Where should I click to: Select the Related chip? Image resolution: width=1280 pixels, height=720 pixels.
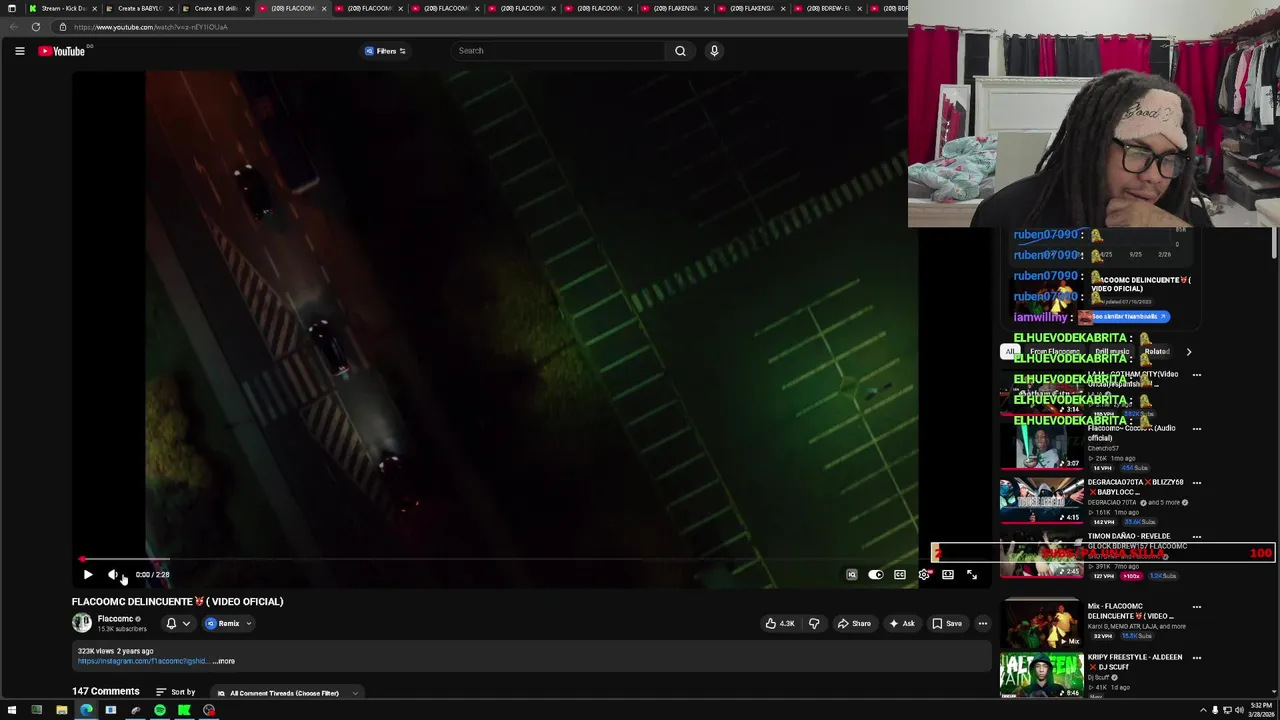pyautogui.click(x=1157, y=352)
